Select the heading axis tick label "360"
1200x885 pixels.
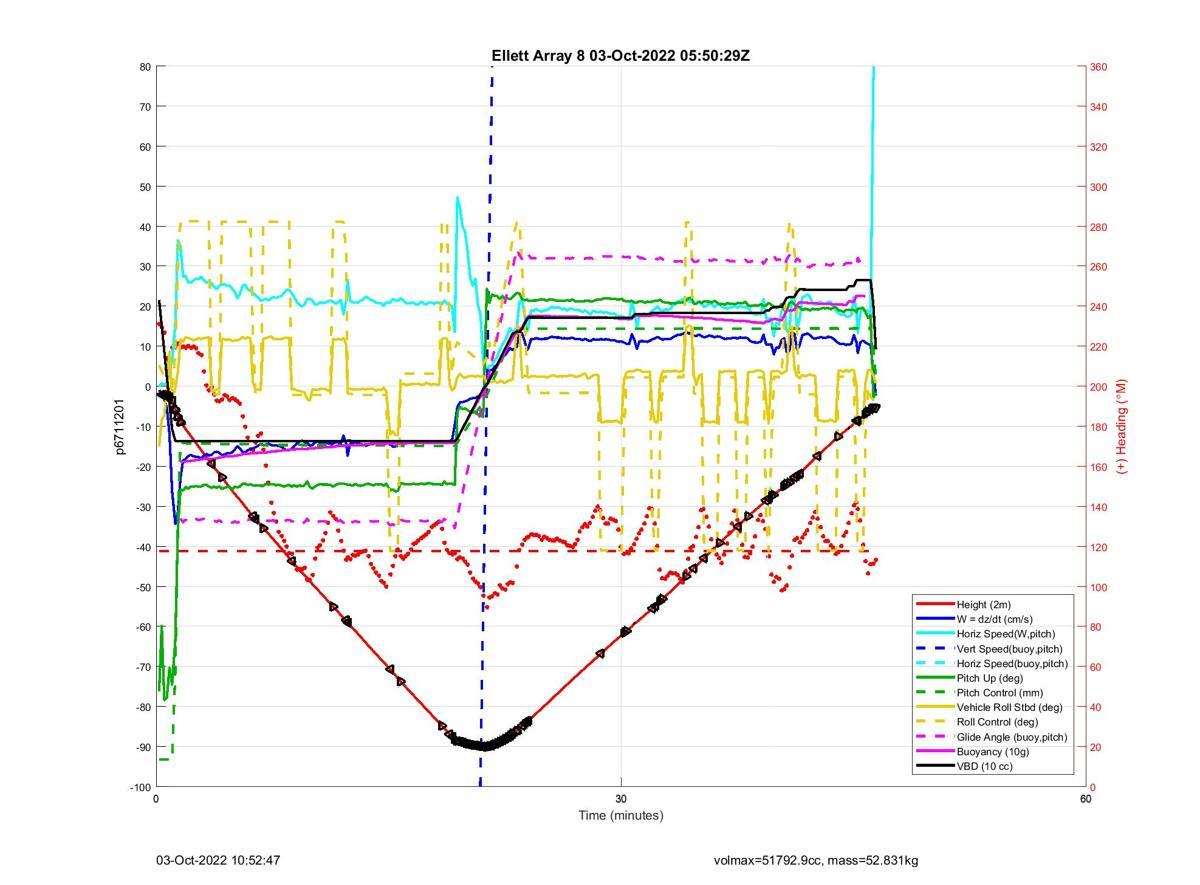point(1098,67)
